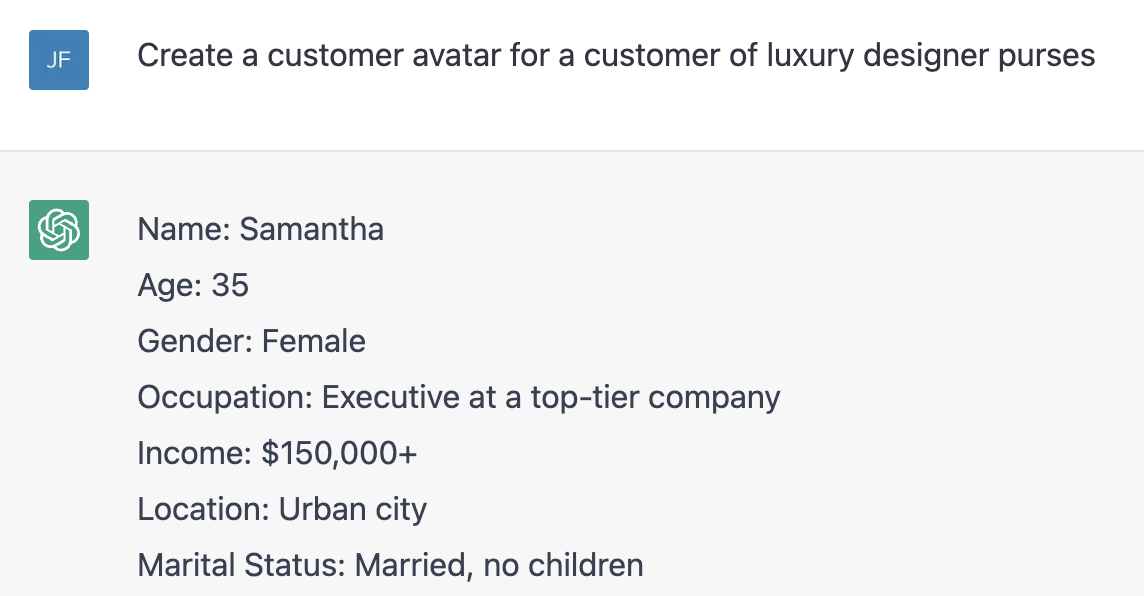The image size is (1144, 596).
Task: Click the green ChatGPT logo icon
Action: [59, 230]
